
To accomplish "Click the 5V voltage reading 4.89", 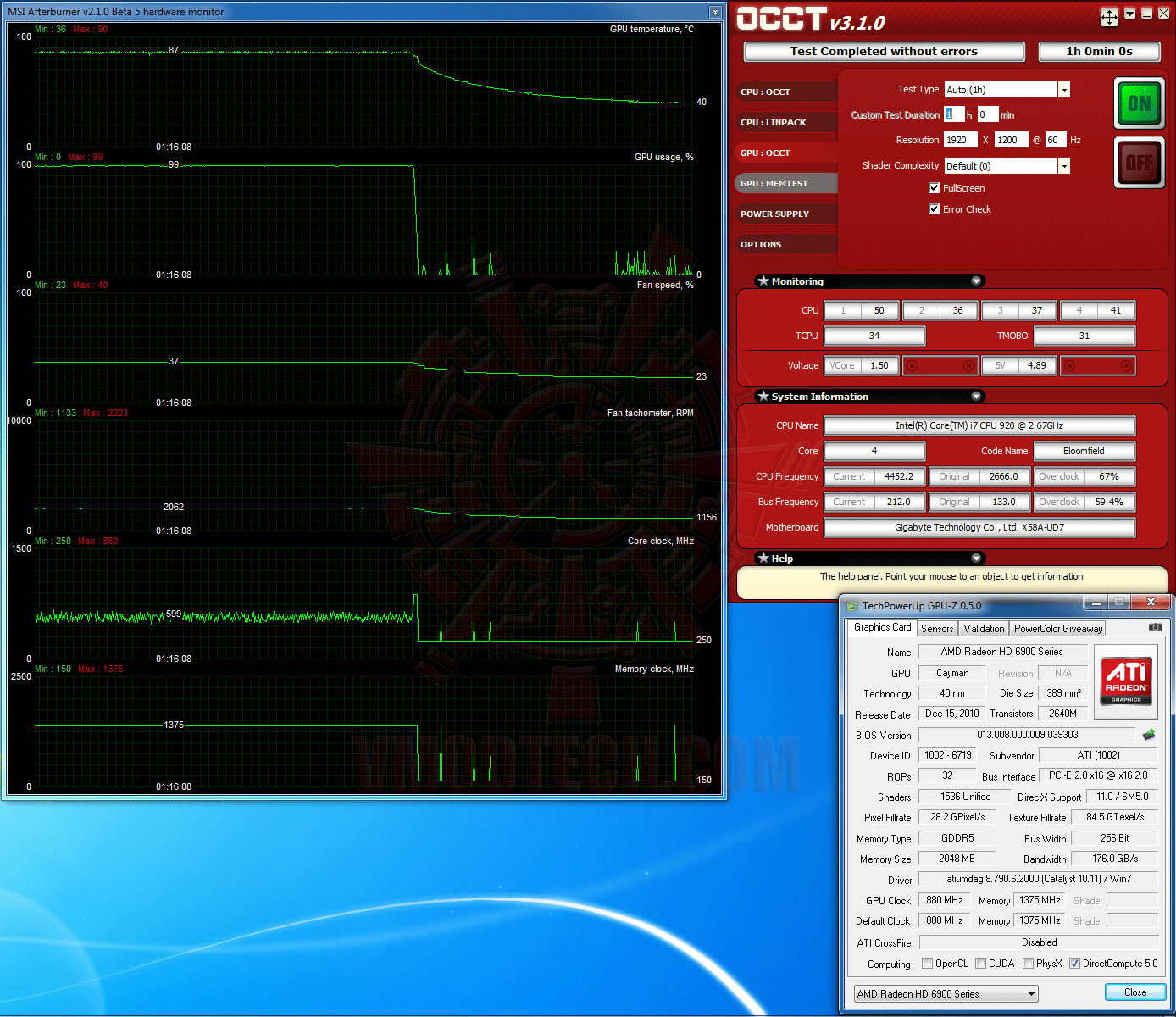I will 1036,365.
